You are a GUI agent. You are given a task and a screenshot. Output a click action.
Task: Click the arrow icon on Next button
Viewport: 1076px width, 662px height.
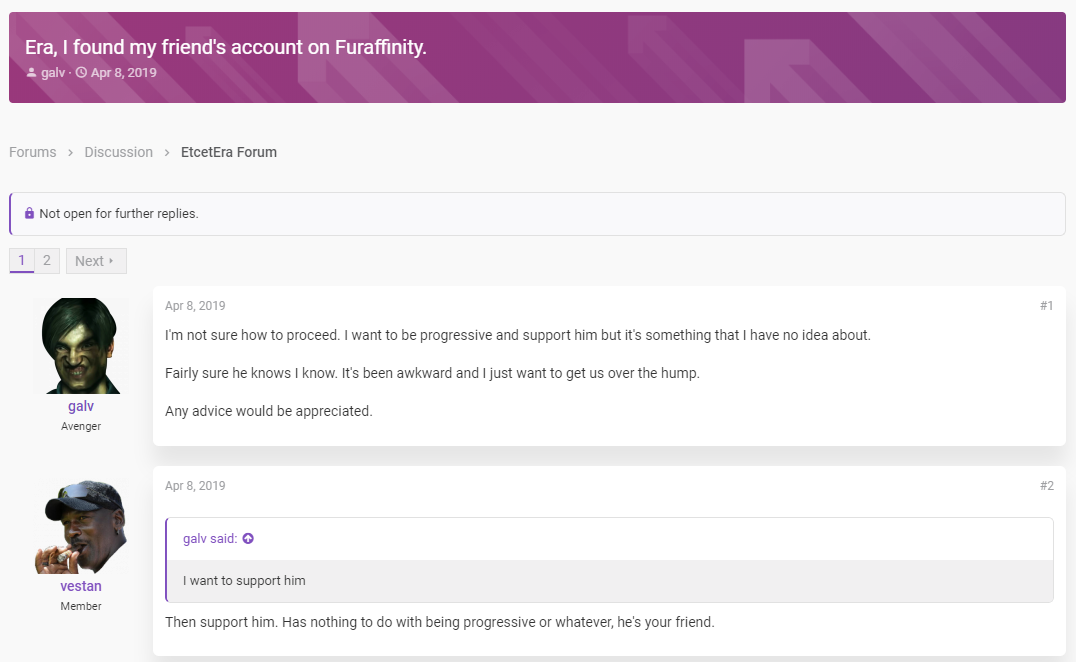111,261
